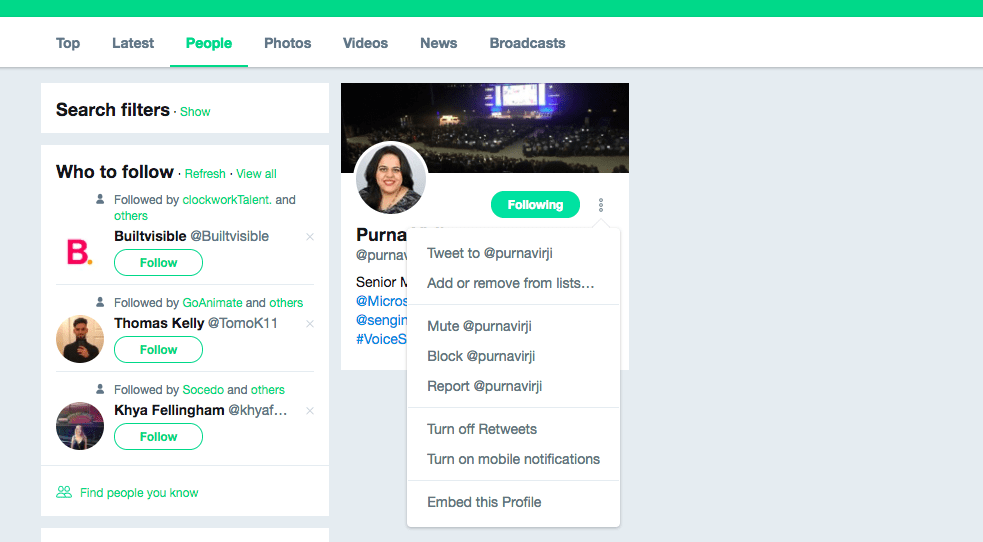
Task: Select Embed this Profile
Action: tap(484, 502)
